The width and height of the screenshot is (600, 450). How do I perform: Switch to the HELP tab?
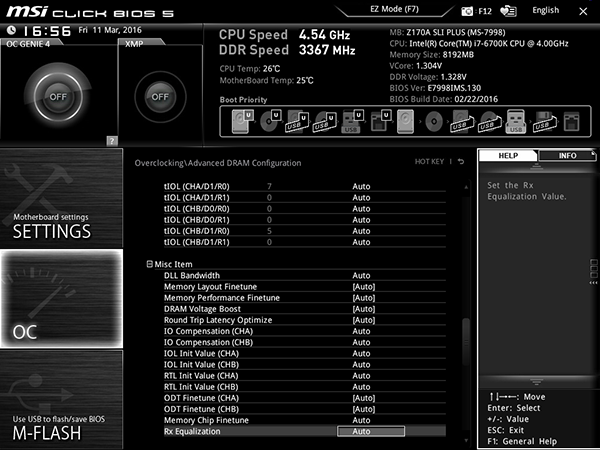(508, 155)
